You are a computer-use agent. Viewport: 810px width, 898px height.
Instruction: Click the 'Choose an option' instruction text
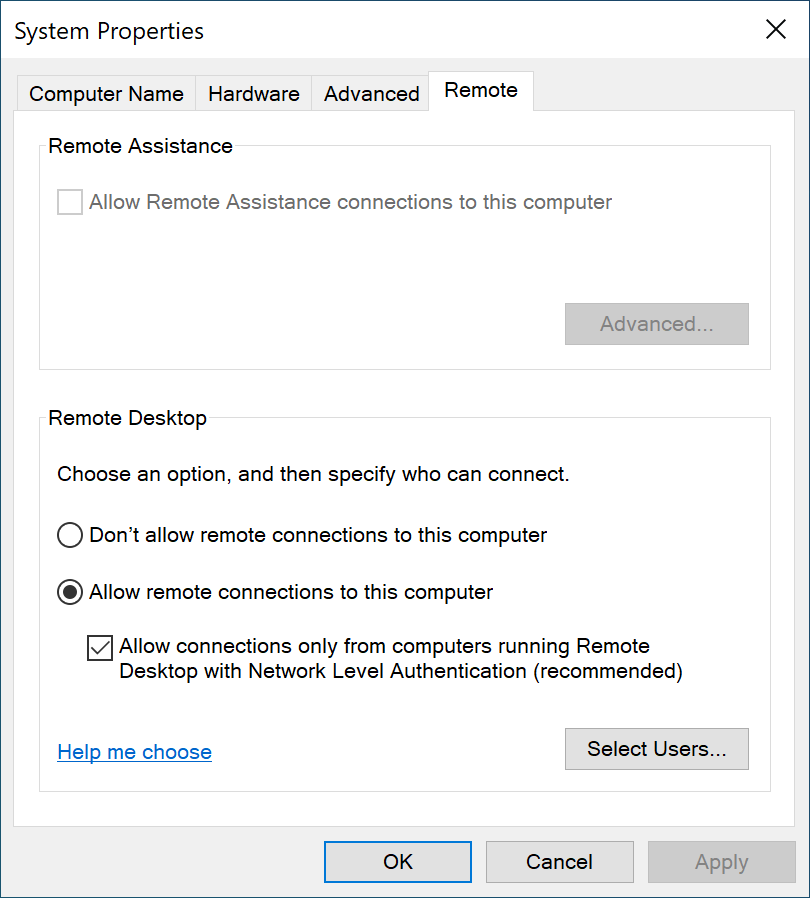[x=313, y=474]
